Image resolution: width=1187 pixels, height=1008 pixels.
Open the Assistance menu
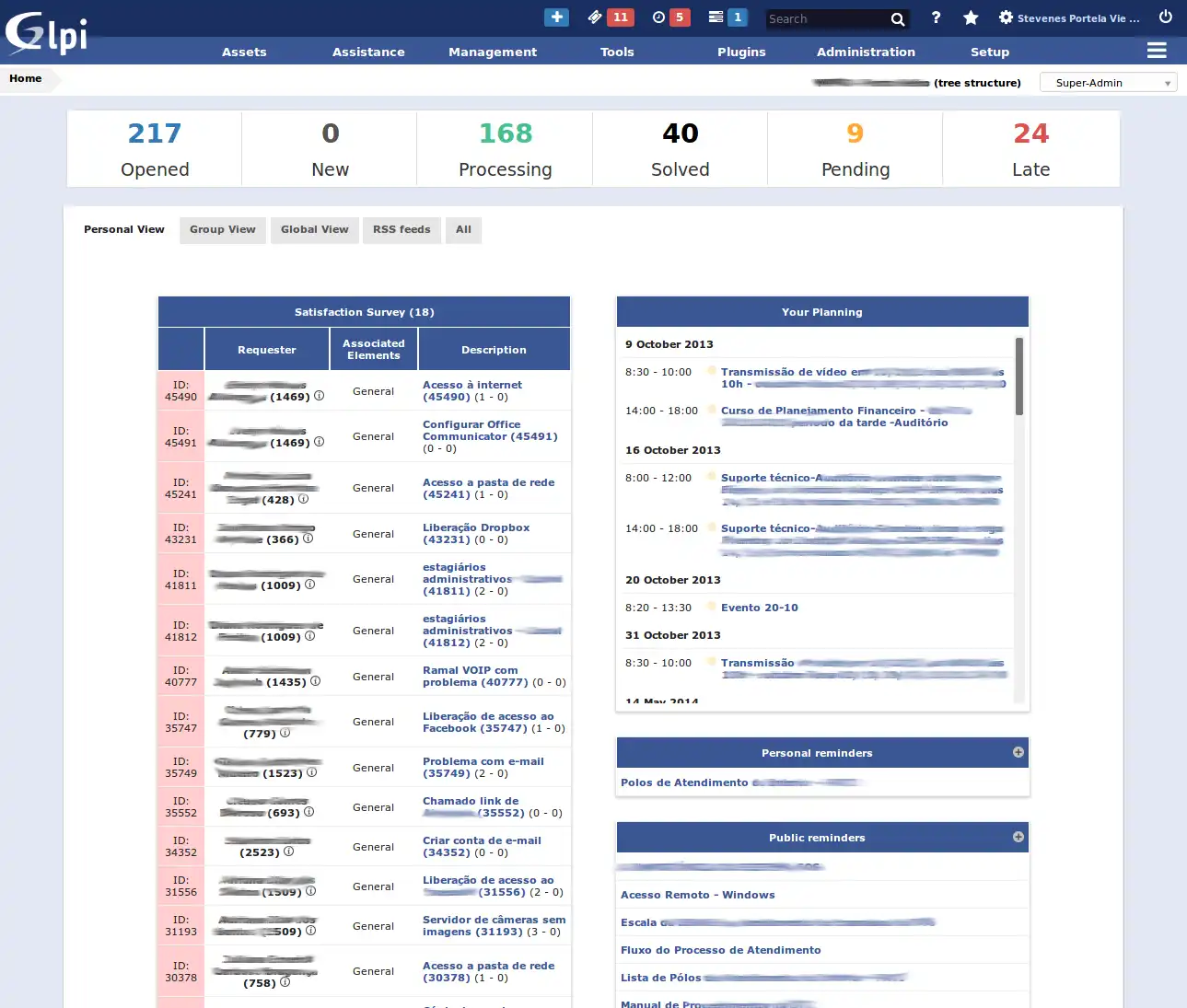point(367,52)
